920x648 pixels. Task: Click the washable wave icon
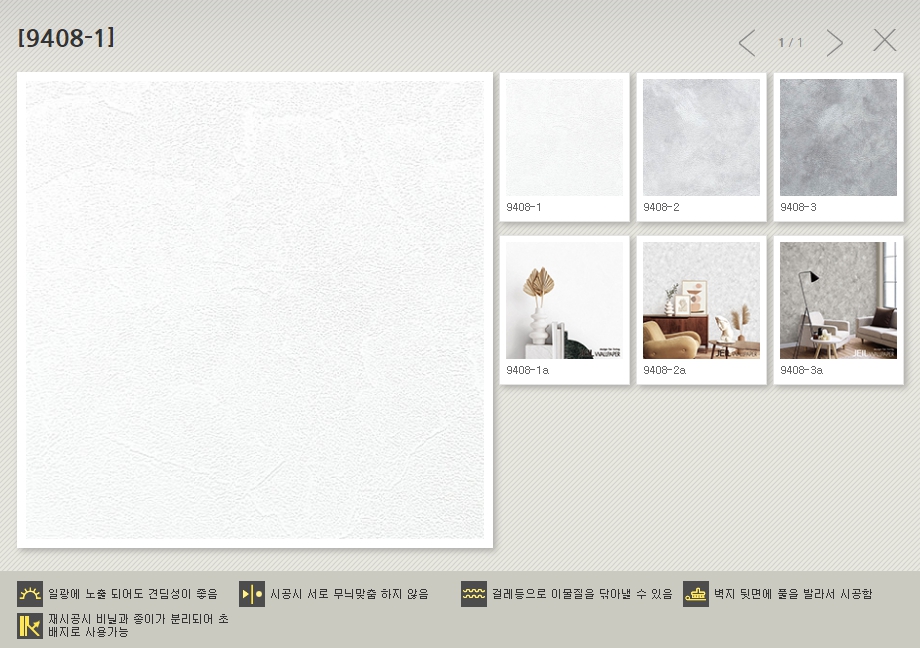474,594
